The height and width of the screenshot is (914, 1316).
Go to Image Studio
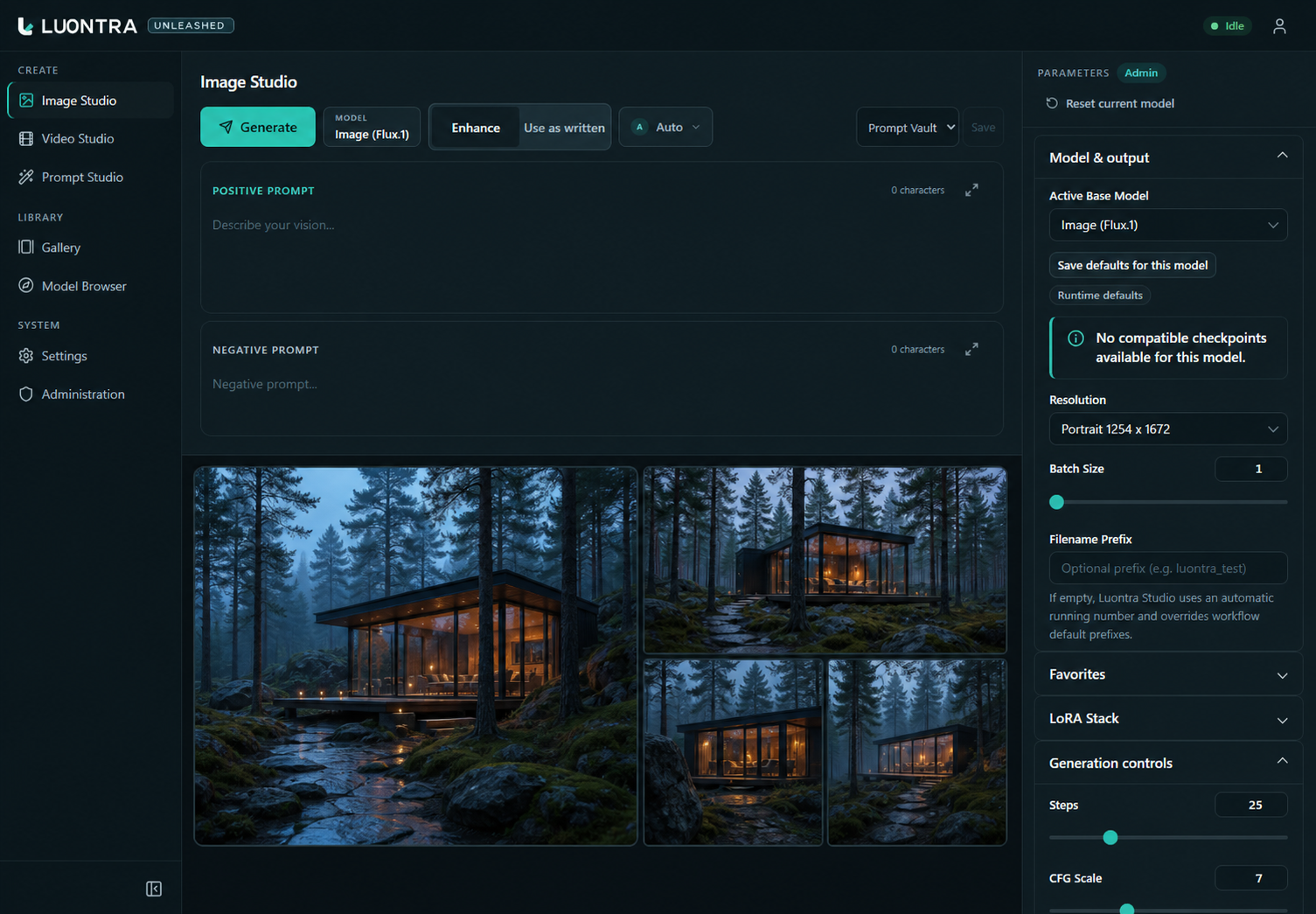point(90,101)
